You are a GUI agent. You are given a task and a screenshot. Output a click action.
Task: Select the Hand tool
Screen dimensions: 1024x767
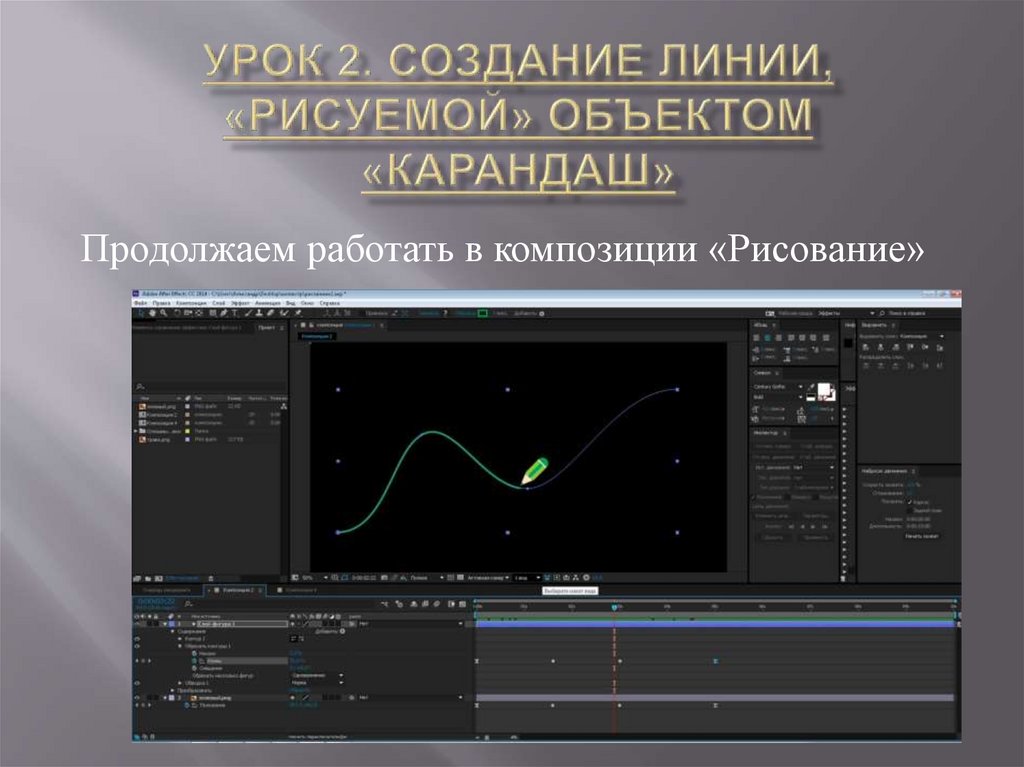(x=152, y=314)
